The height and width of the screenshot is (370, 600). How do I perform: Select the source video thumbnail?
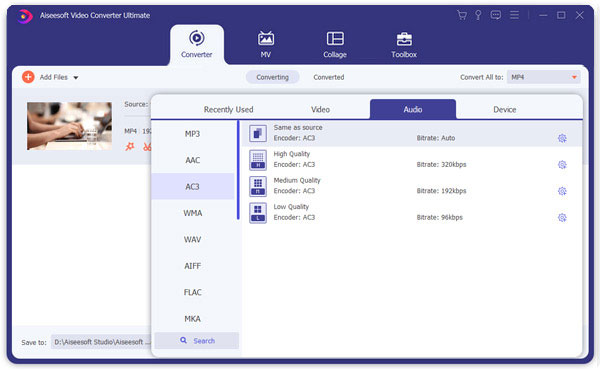69,126
